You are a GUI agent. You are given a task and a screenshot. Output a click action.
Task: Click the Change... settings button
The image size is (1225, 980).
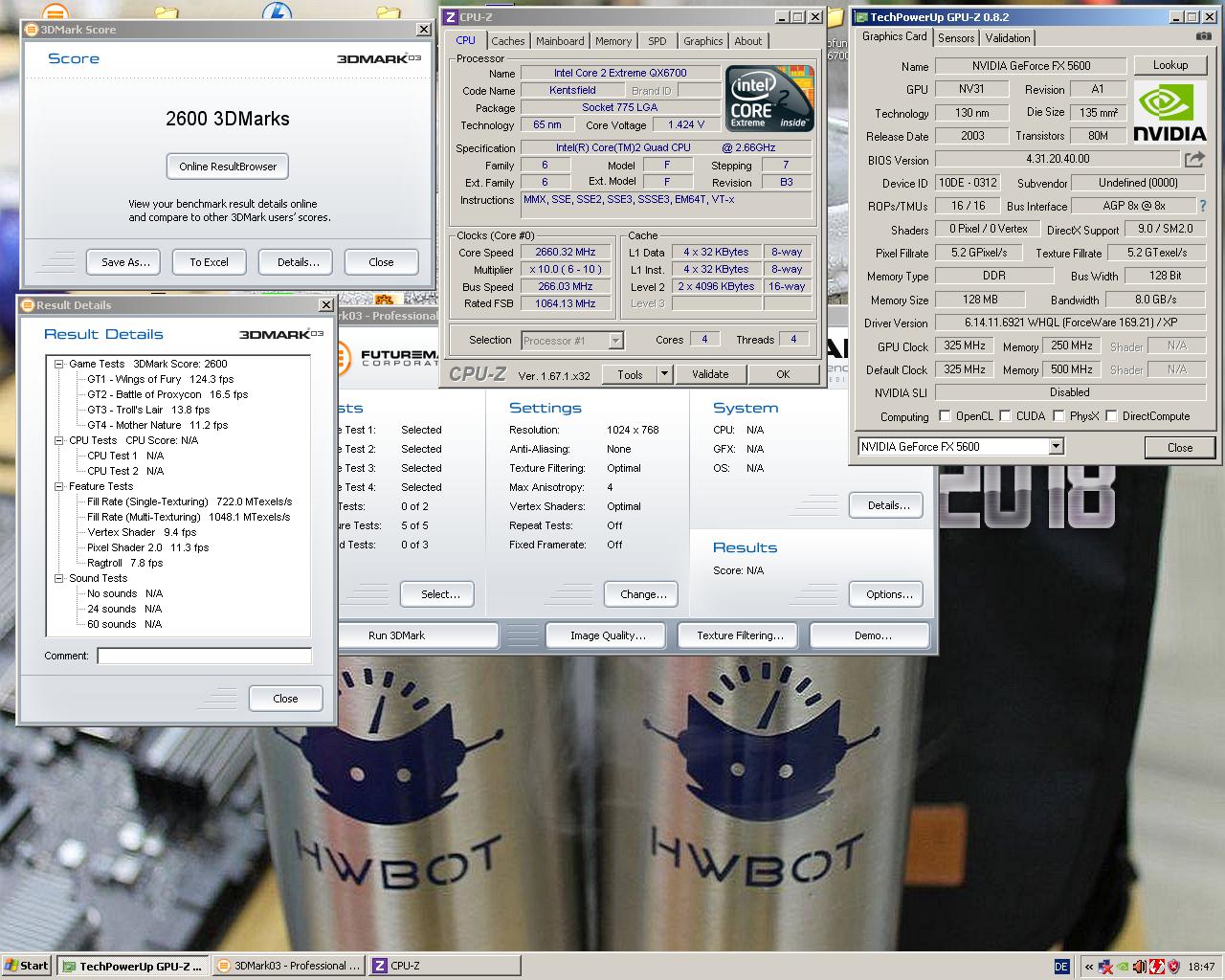tap(643, 594)
